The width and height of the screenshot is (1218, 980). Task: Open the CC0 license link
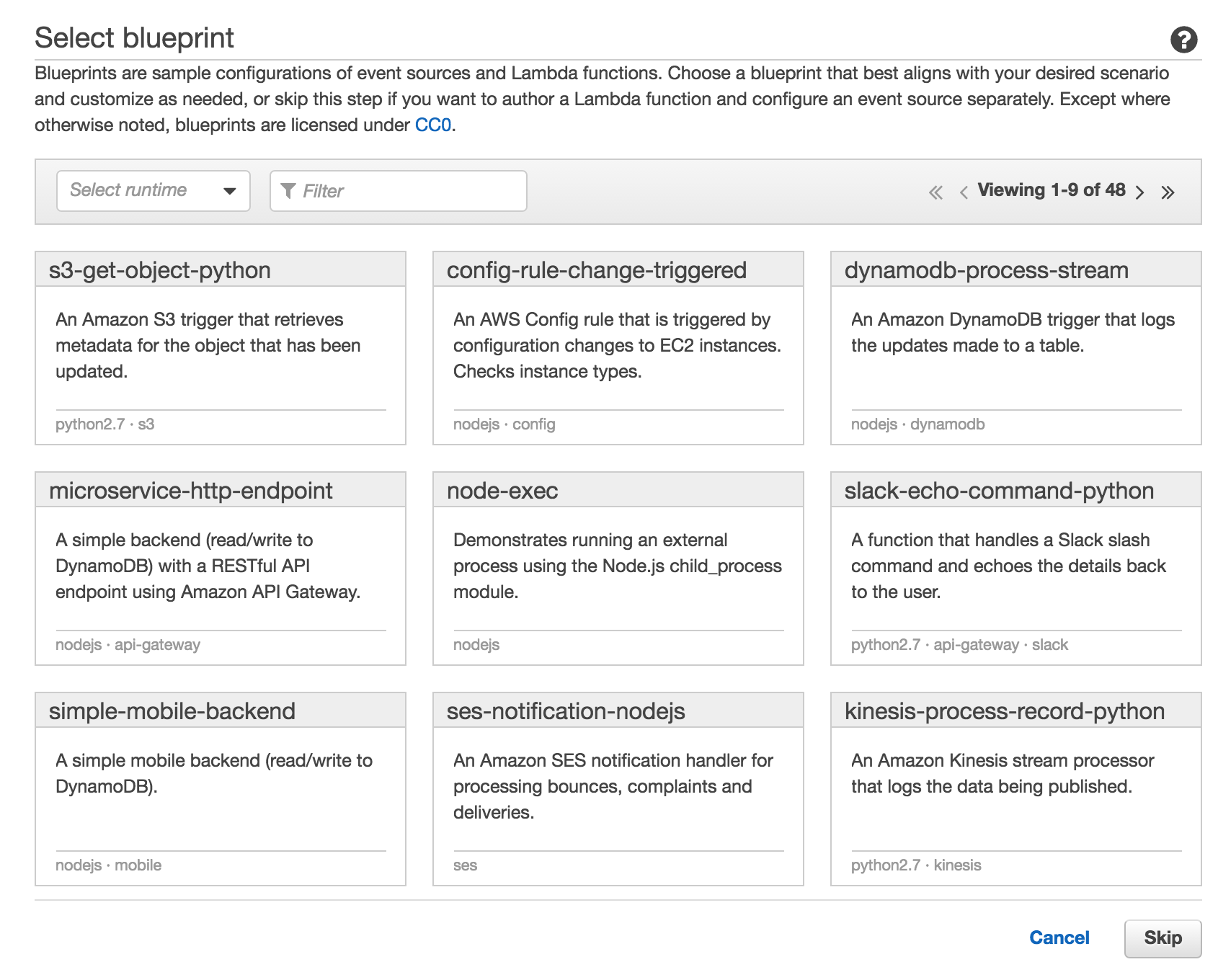click(x=433, y=125)
